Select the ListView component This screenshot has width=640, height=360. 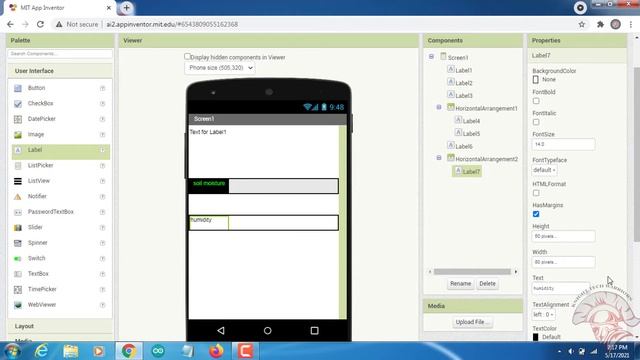point(38,181)
